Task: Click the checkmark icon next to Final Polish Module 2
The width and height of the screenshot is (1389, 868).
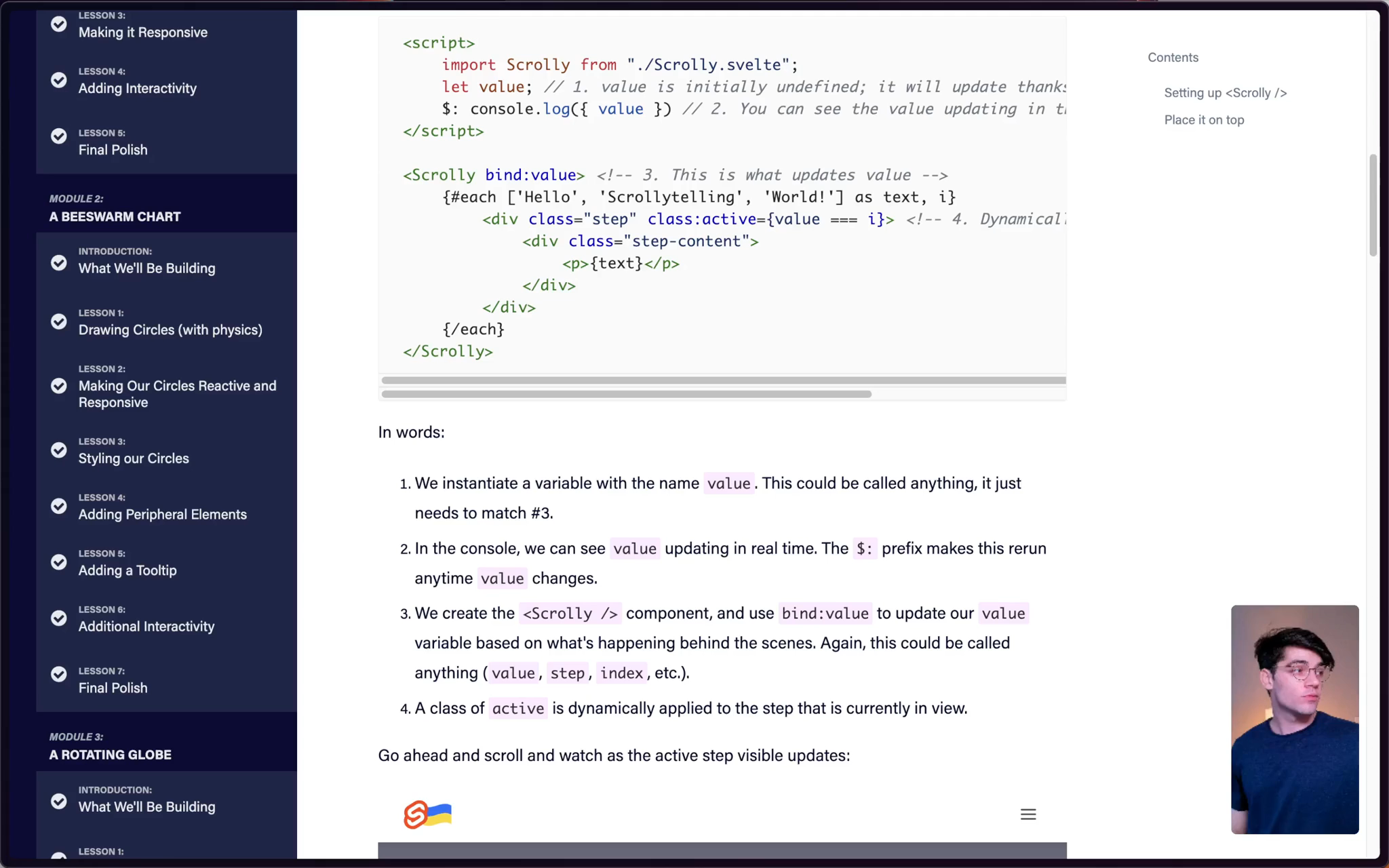Action: coord(58,682)
